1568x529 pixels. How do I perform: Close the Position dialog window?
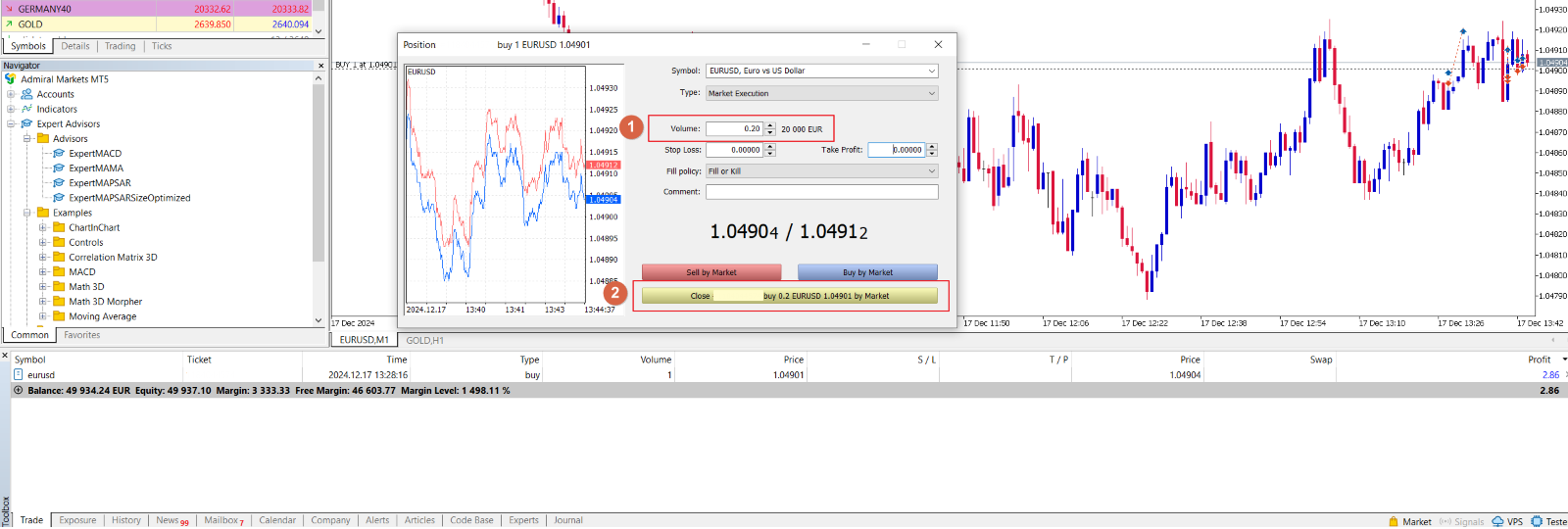[938, 44]
